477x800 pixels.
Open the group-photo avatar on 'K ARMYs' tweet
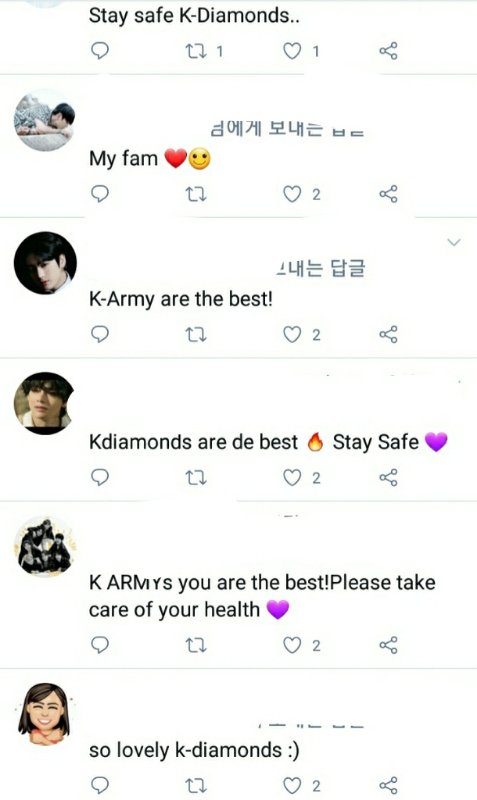(x=45, y=546)
